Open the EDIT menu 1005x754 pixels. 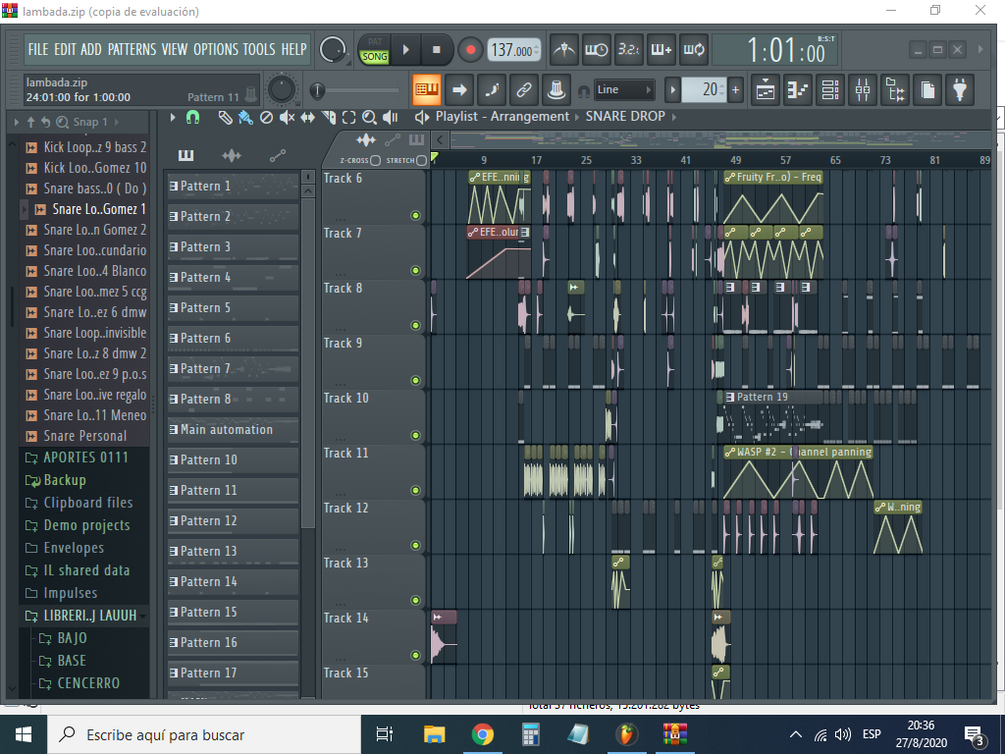64,49
